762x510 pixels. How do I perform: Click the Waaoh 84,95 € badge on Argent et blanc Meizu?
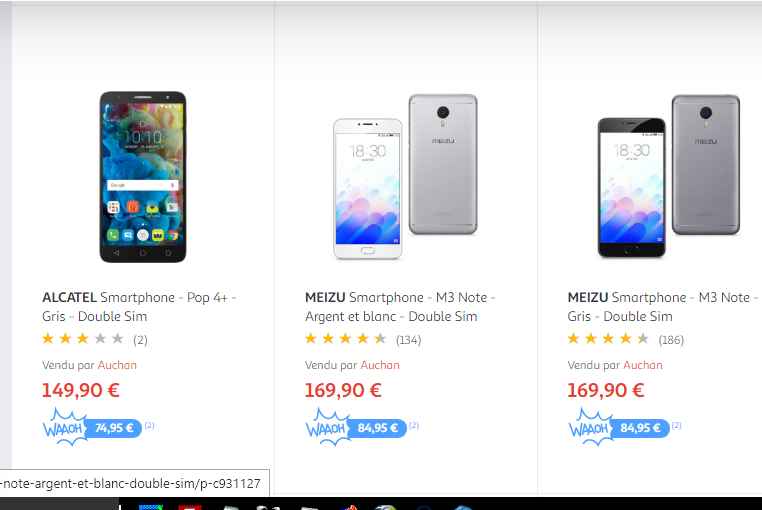click(x=355, y=427)
